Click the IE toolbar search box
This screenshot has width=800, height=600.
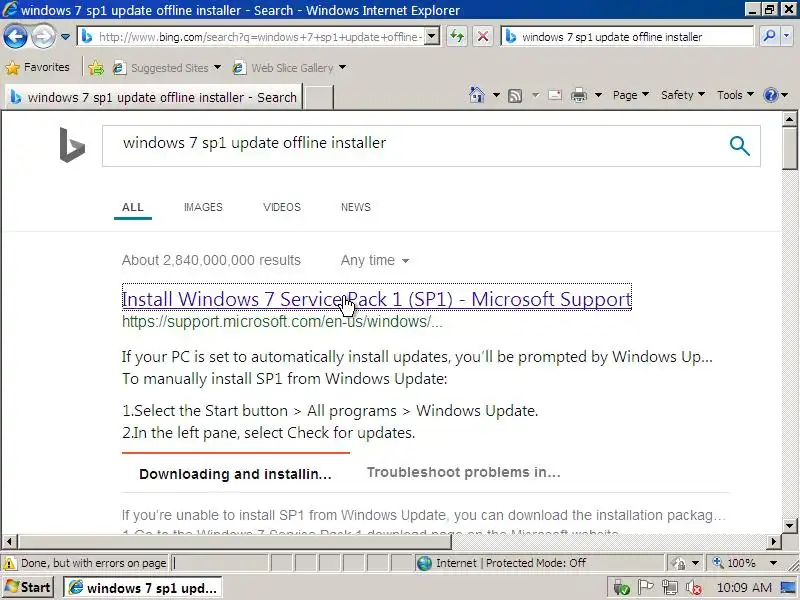click(x=628, y=37)
